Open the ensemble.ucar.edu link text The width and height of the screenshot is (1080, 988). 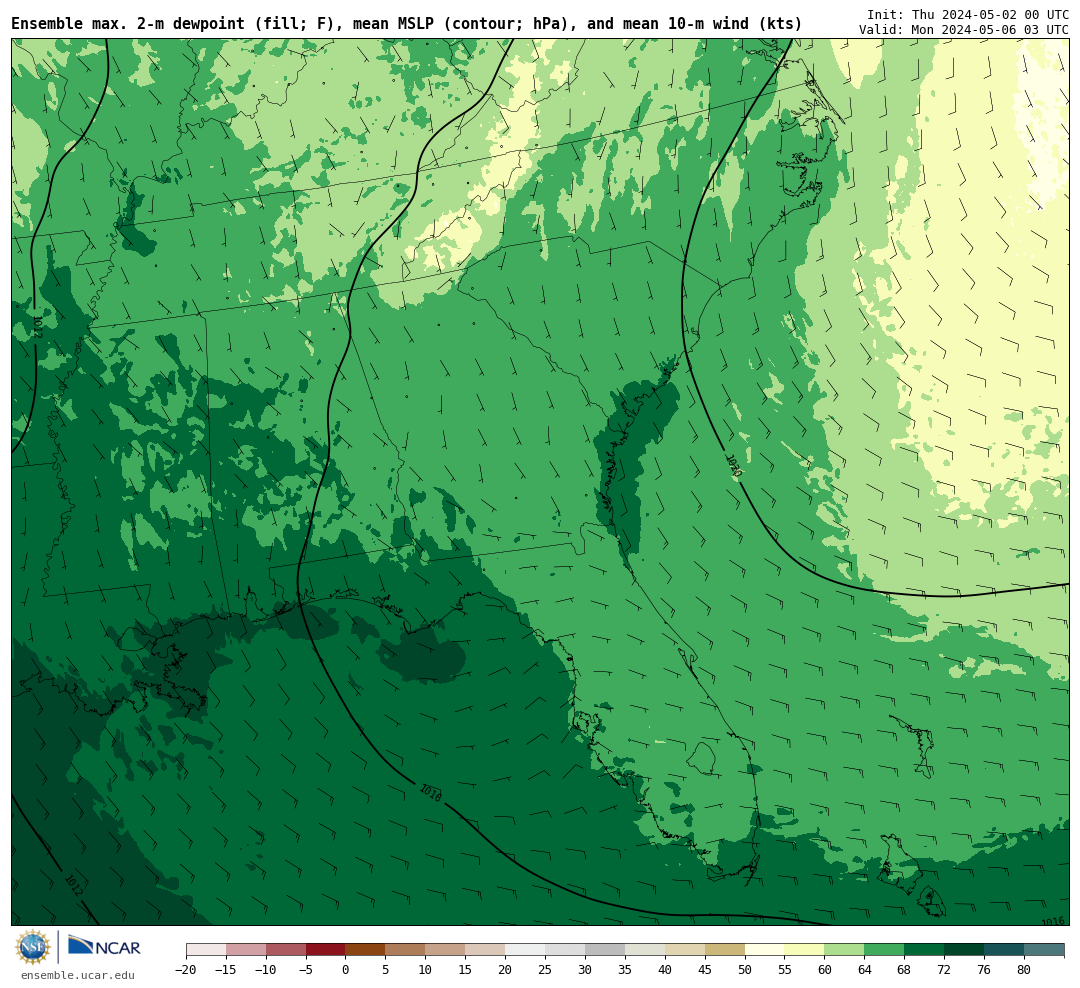coord(77,975)
